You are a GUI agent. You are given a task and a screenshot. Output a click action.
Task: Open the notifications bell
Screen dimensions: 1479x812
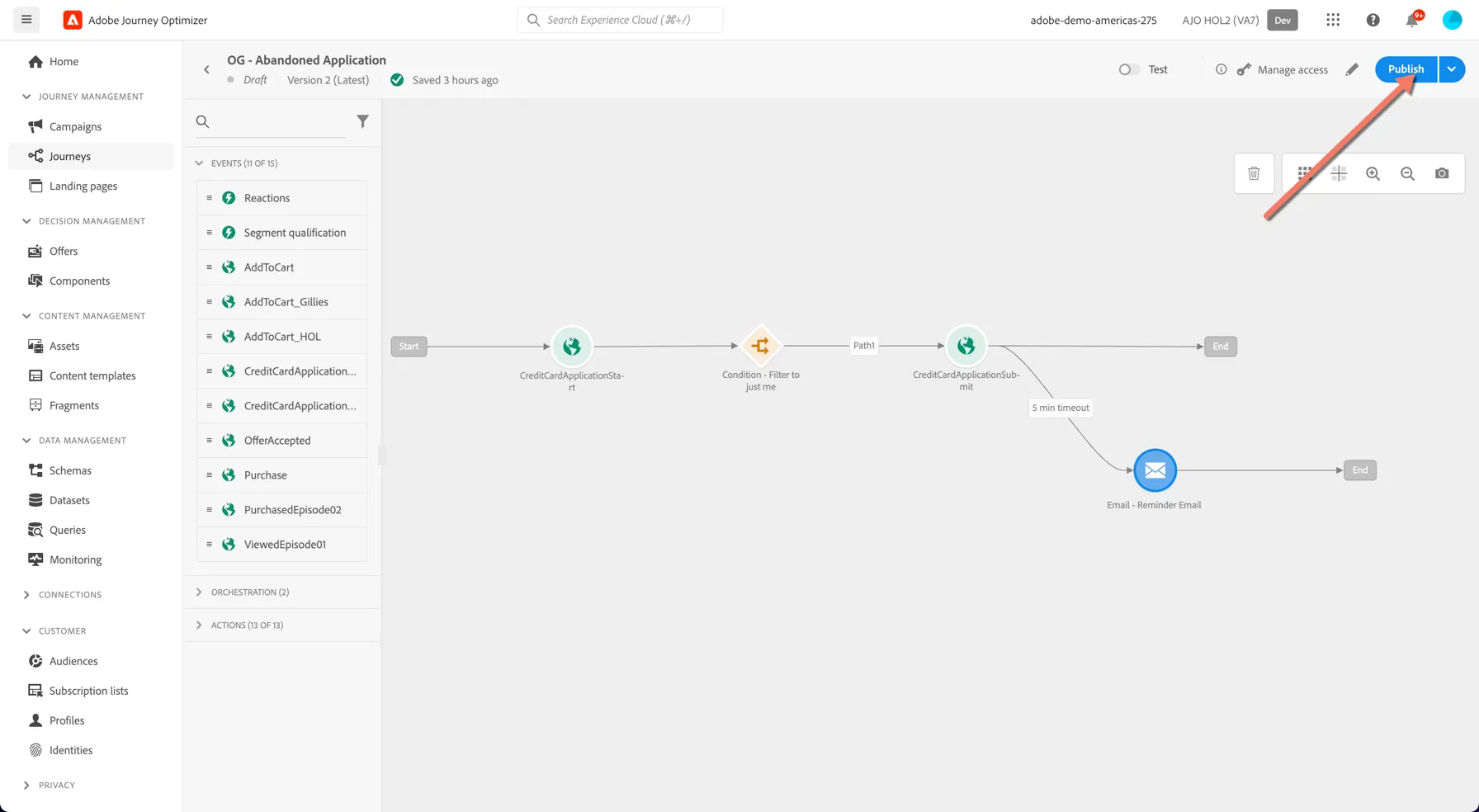coord(1413,20)
